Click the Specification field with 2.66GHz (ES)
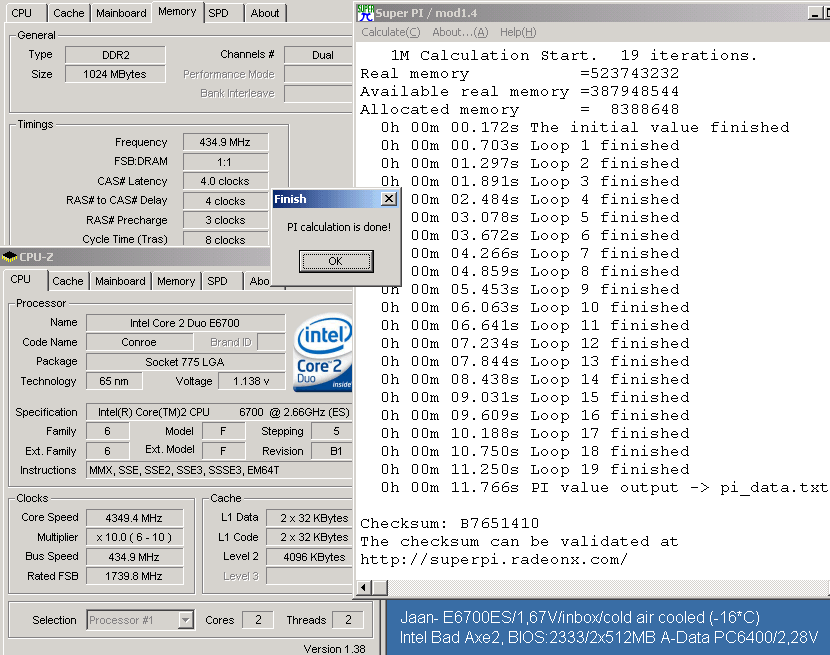 pos(219,412)
